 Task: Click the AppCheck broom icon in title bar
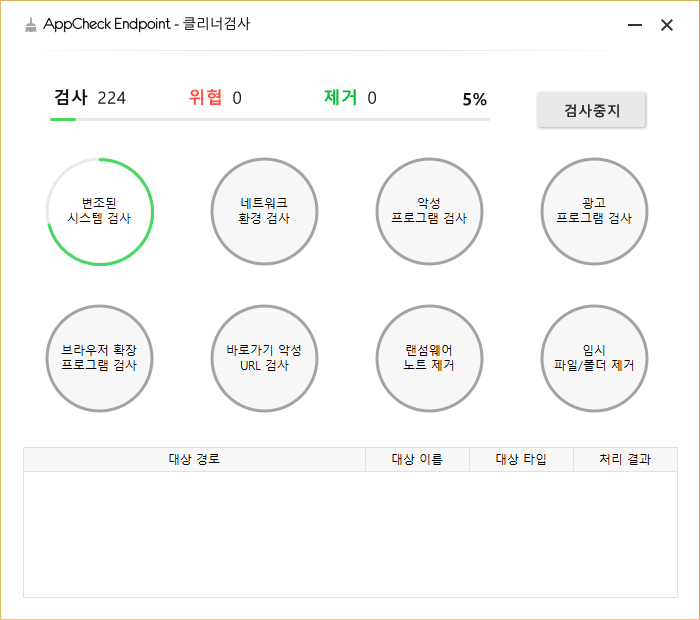[30, 25]
